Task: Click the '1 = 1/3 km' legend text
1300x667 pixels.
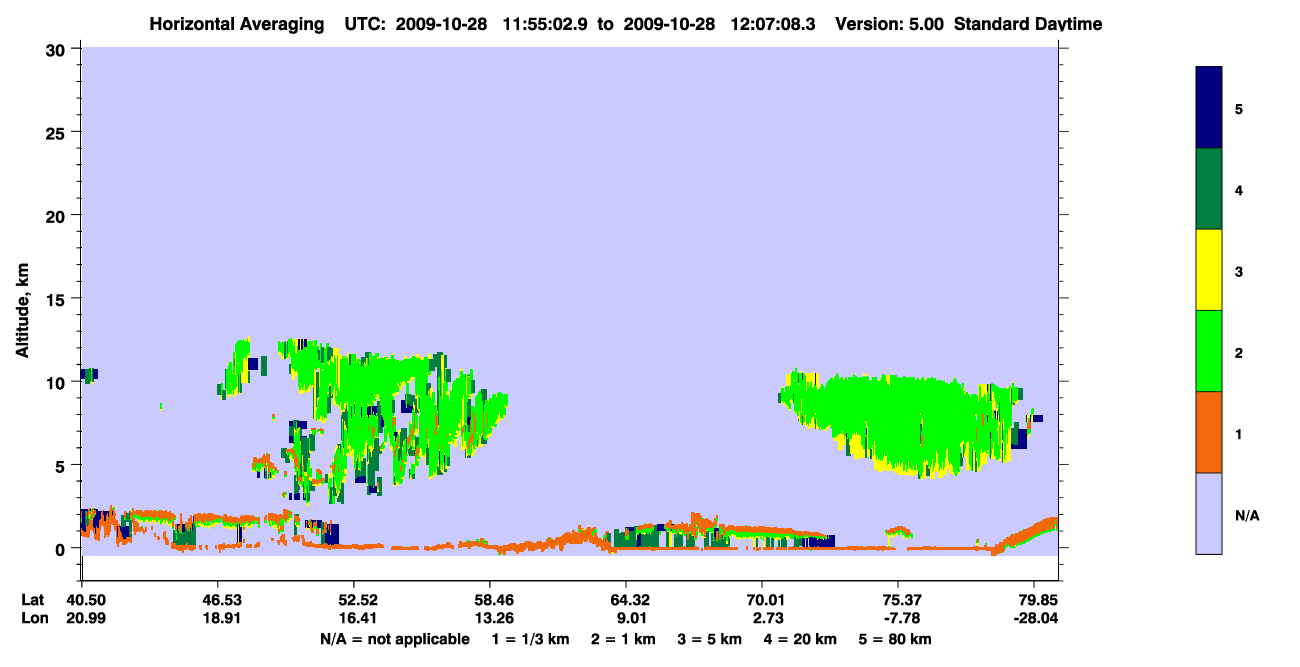Action: click(531, 639)
